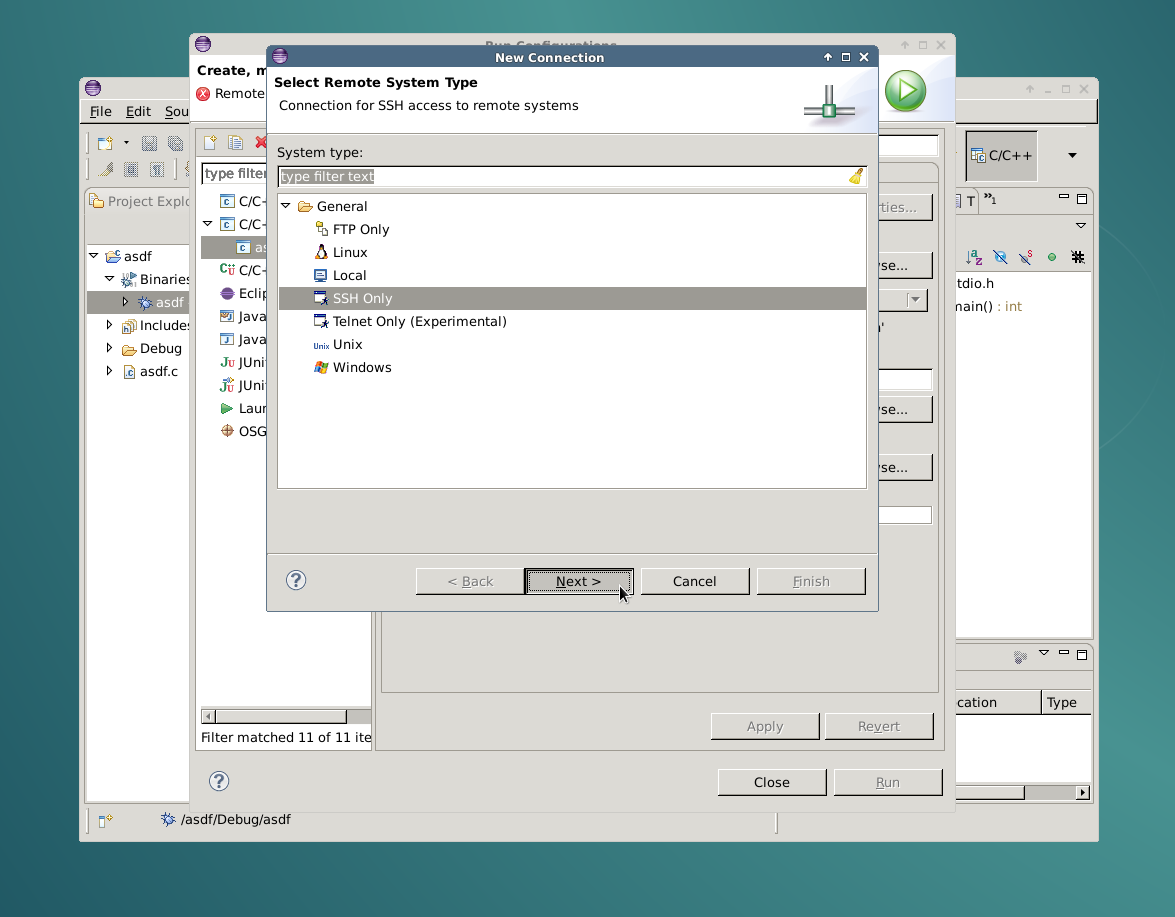Click the clear filter broom icon
Viewport: 1175px width, 917px height.
click(856, 176)
